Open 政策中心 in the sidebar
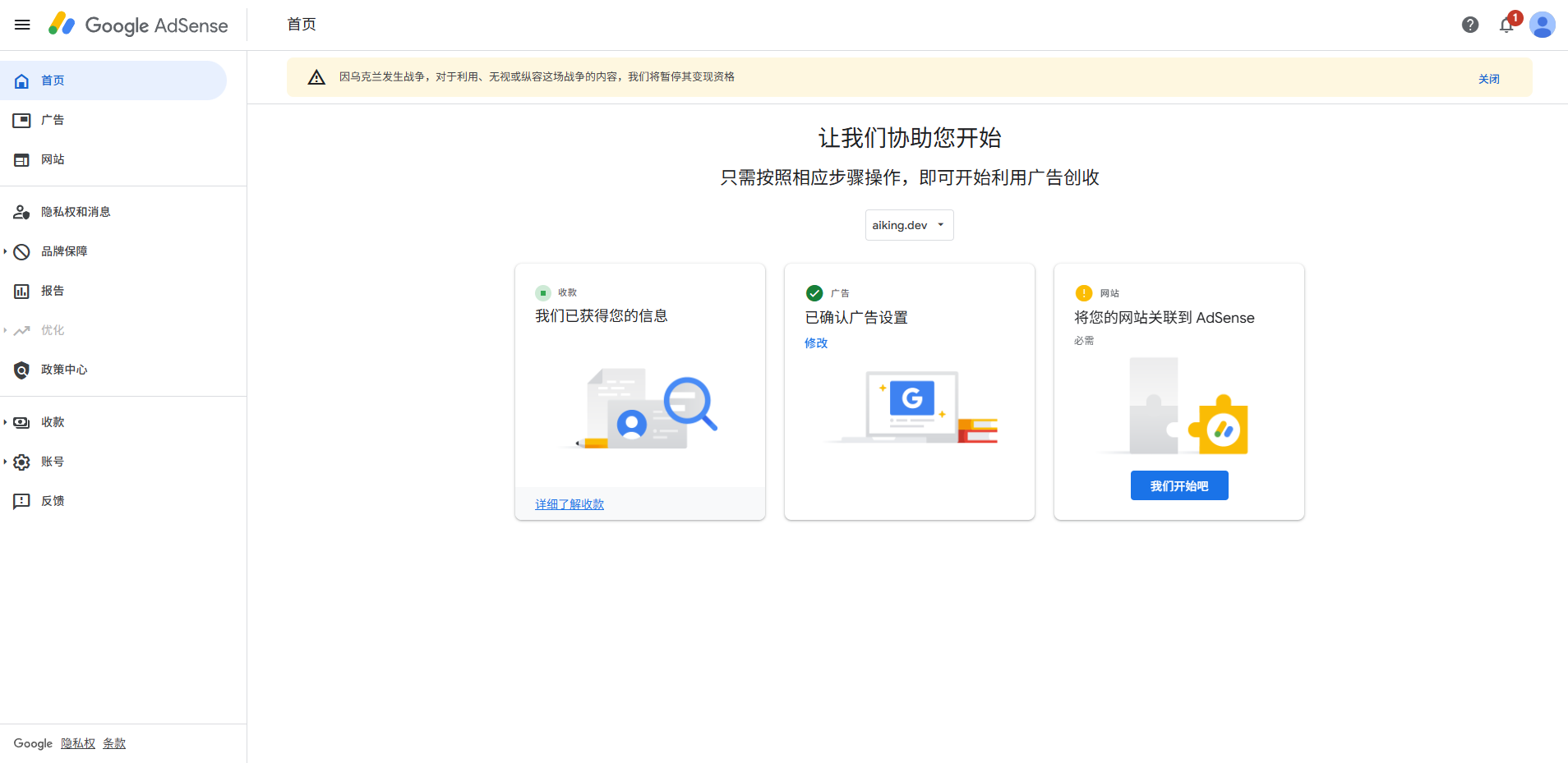This screenshot has width=1568, height=763. pos(113,370)
